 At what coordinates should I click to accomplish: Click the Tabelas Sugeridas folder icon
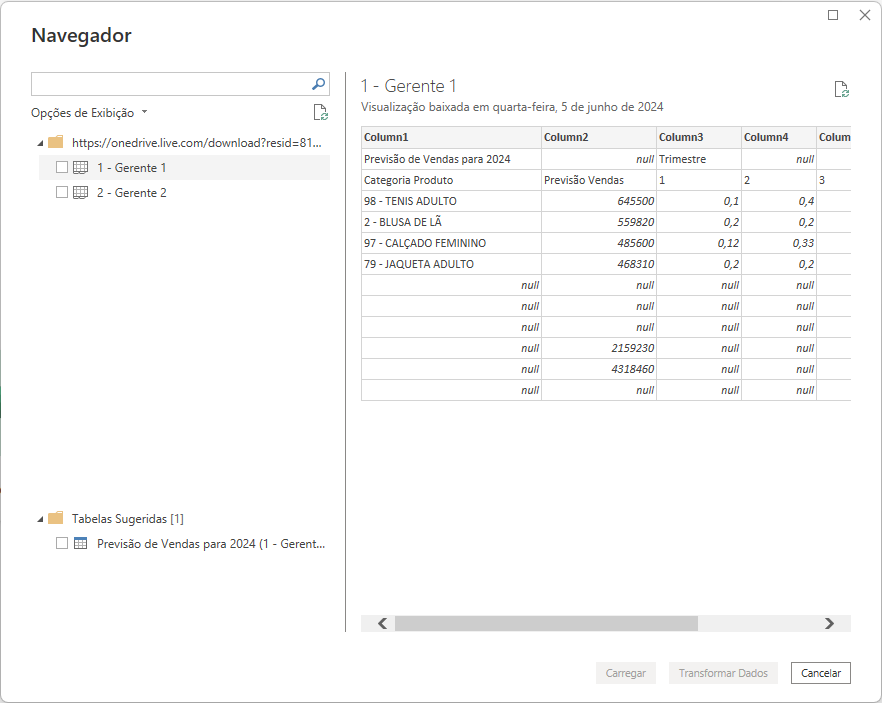(x=56, y=519)
